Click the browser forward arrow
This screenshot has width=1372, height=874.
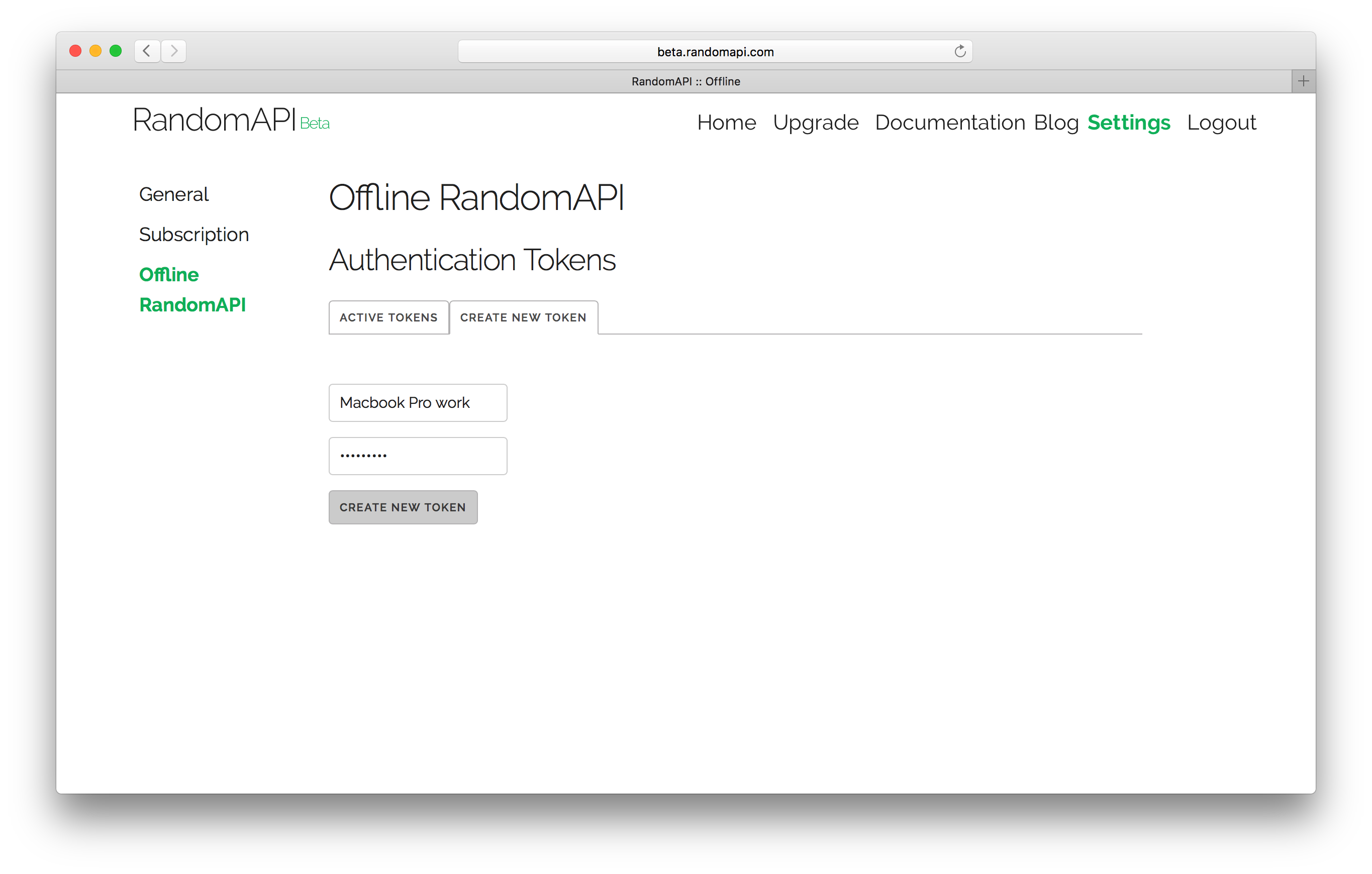tap(174, 51)
